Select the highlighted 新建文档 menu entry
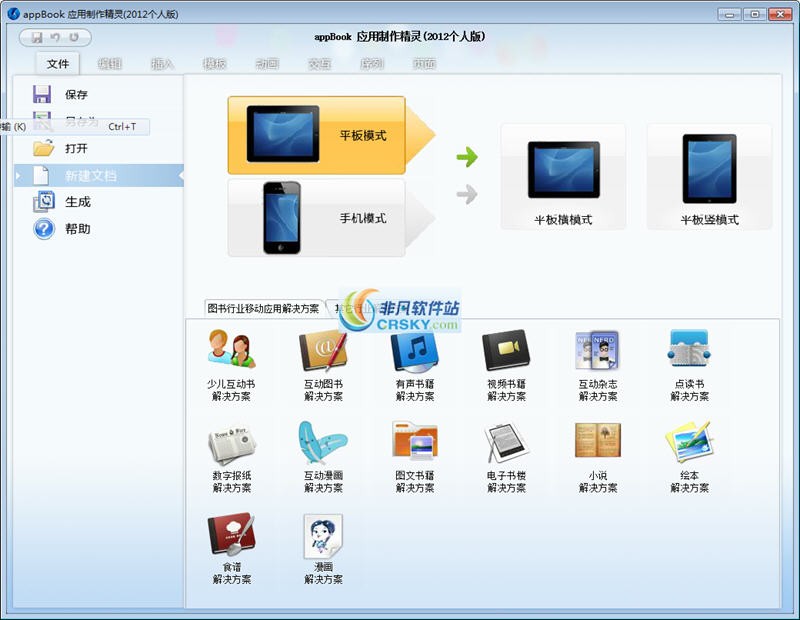 (98, 176)
